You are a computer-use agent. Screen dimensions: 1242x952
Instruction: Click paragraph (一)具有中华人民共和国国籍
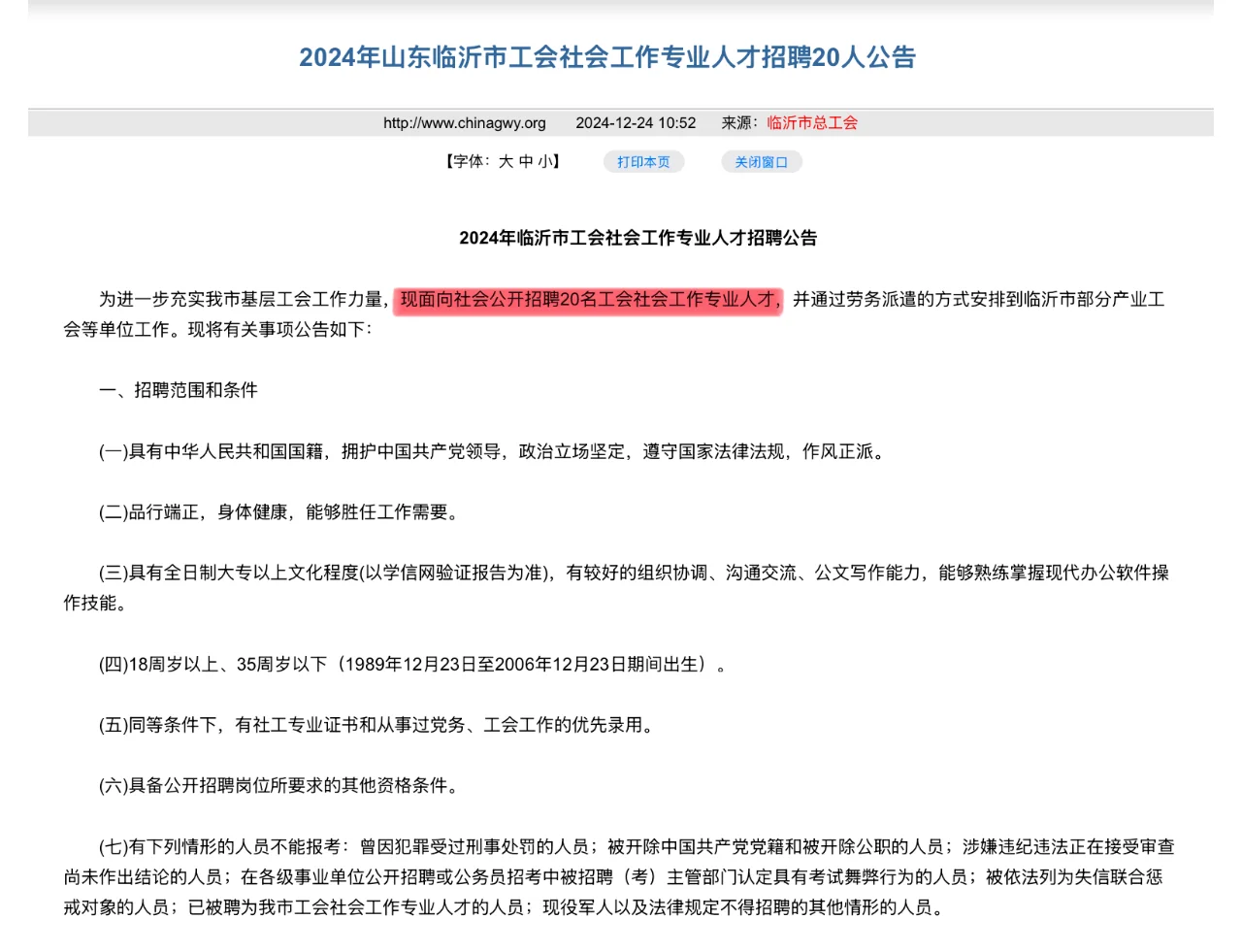[x=494, y=451]
